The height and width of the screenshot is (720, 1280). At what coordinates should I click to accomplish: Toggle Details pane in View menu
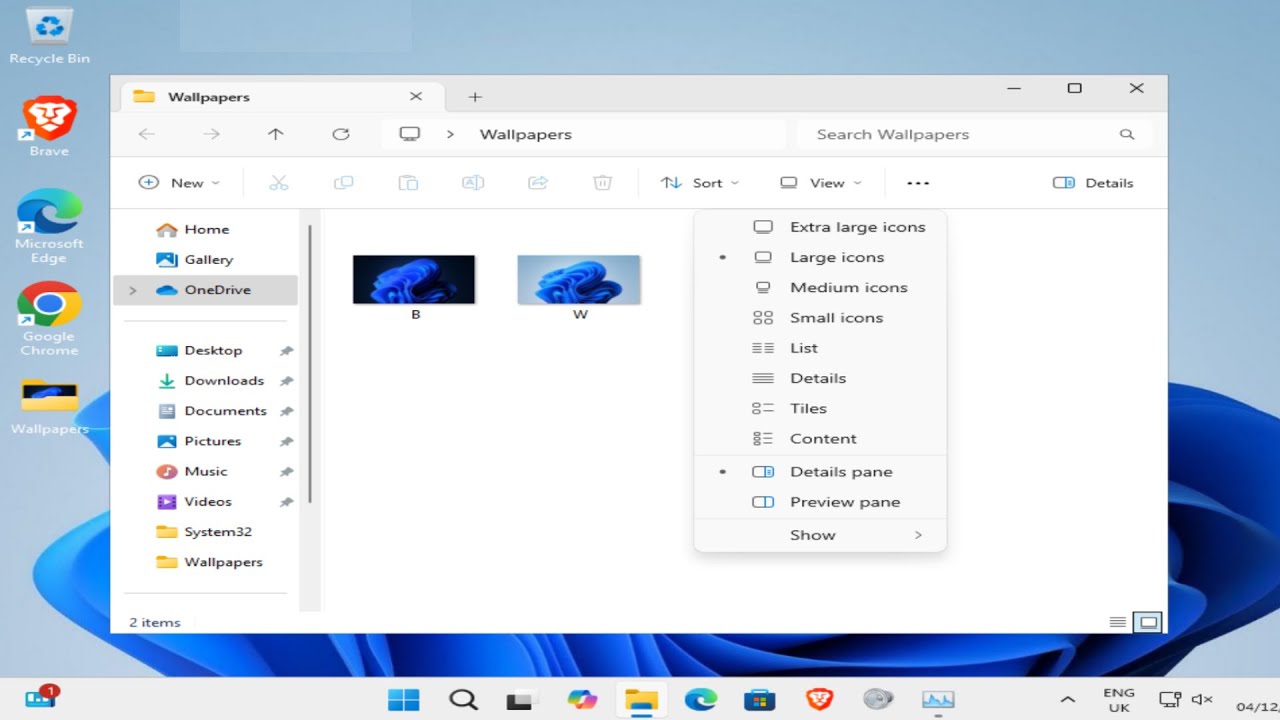click(820, 472)
